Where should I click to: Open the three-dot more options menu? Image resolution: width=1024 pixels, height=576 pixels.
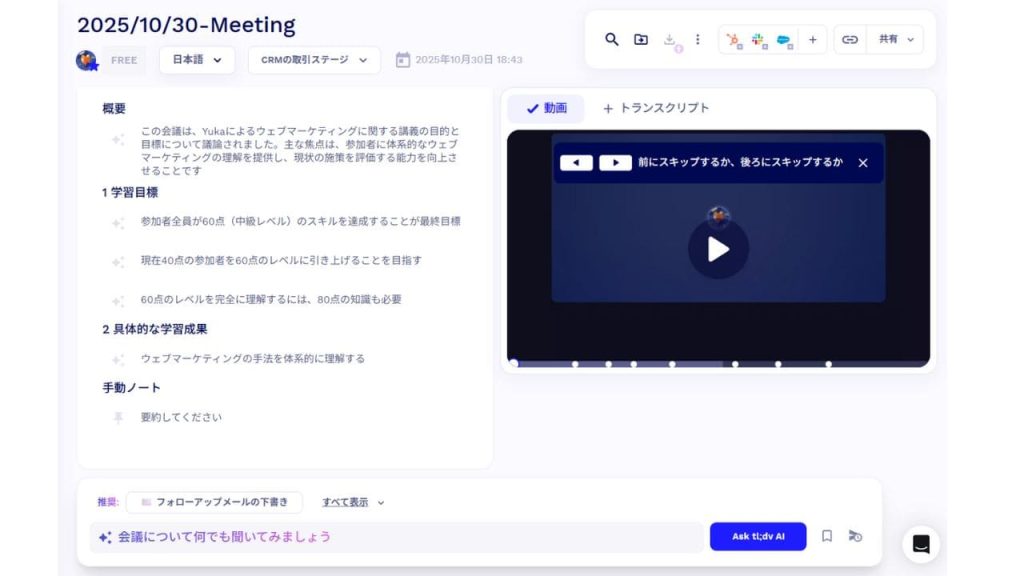[x=698, y=39]
